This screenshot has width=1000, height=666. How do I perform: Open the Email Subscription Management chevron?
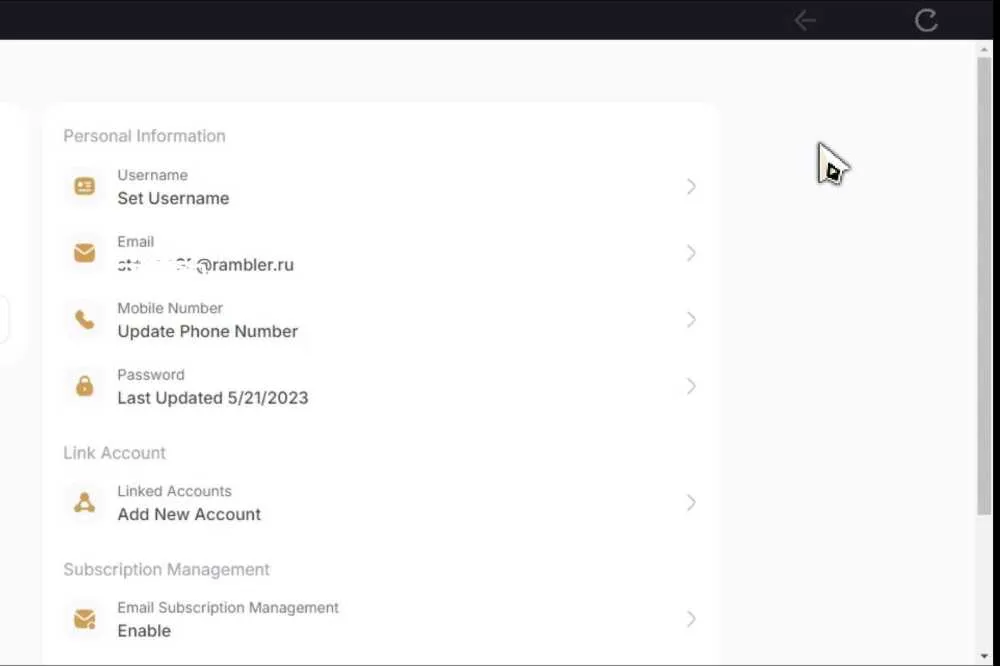691,619
